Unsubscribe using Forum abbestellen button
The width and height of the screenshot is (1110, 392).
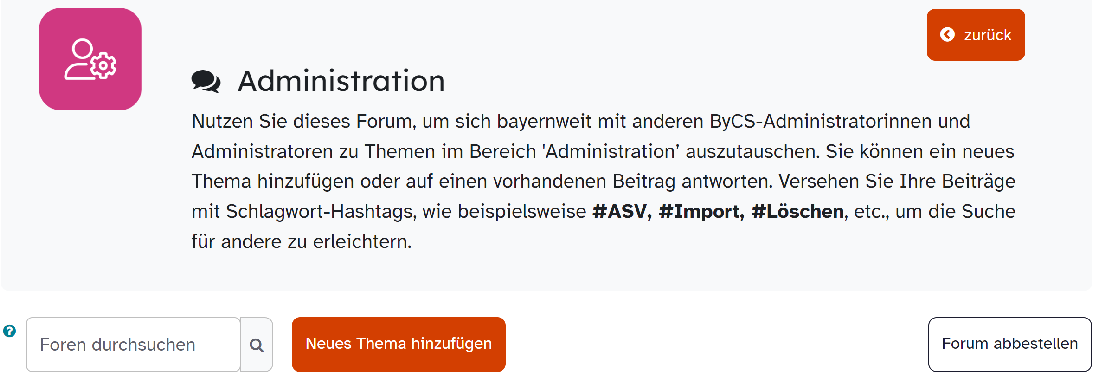(x=1009, y=345)
